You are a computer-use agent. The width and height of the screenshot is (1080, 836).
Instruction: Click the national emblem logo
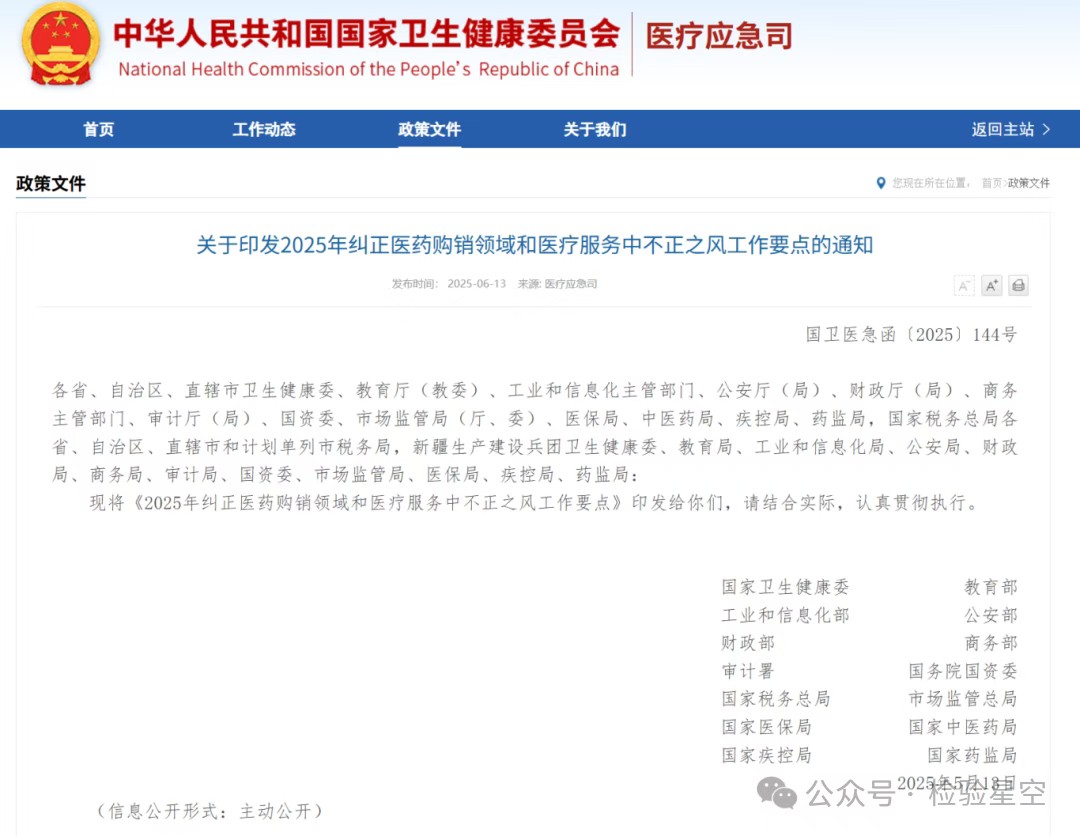(x=61, y=45)
